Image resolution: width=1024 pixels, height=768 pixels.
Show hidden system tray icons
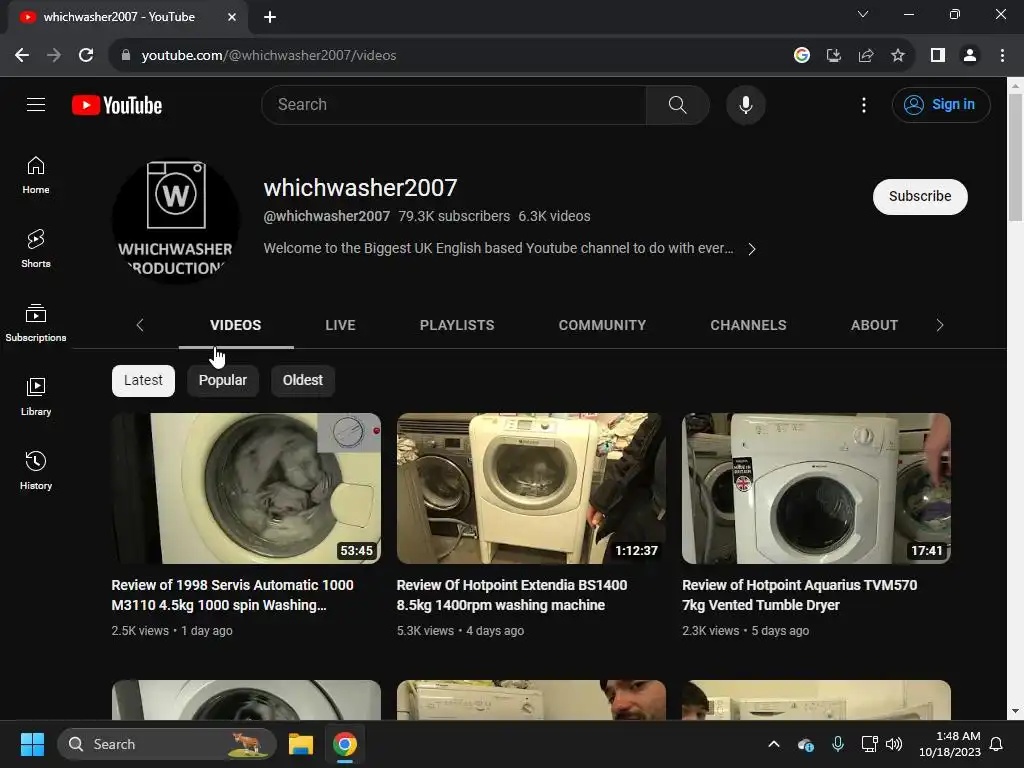tap(774, 744)
